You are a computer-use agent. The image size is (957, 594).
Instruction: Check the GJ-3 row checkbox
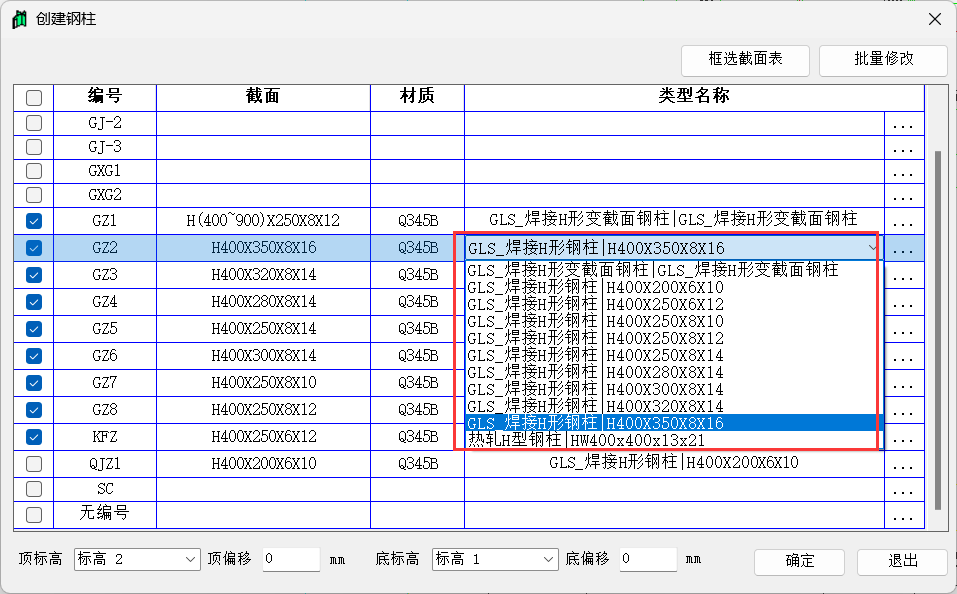point(34,147)
